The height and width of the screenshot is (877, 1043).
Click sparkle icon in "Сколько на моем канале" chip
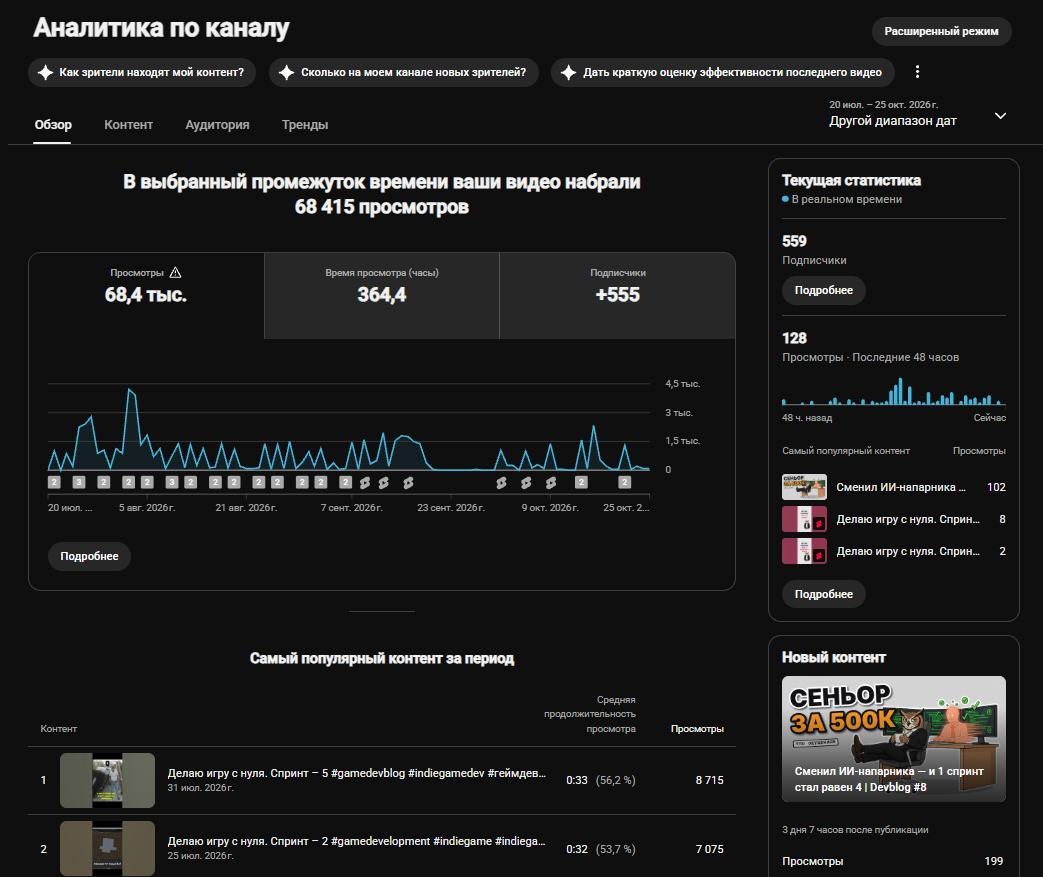click(287, 73)
